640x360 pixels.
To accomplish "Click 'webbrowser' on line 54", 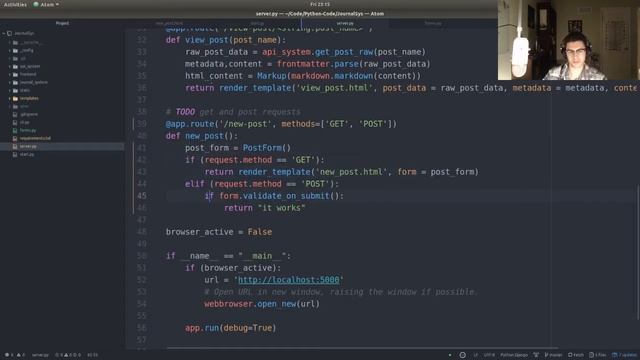I will click(x=229, y=304).
